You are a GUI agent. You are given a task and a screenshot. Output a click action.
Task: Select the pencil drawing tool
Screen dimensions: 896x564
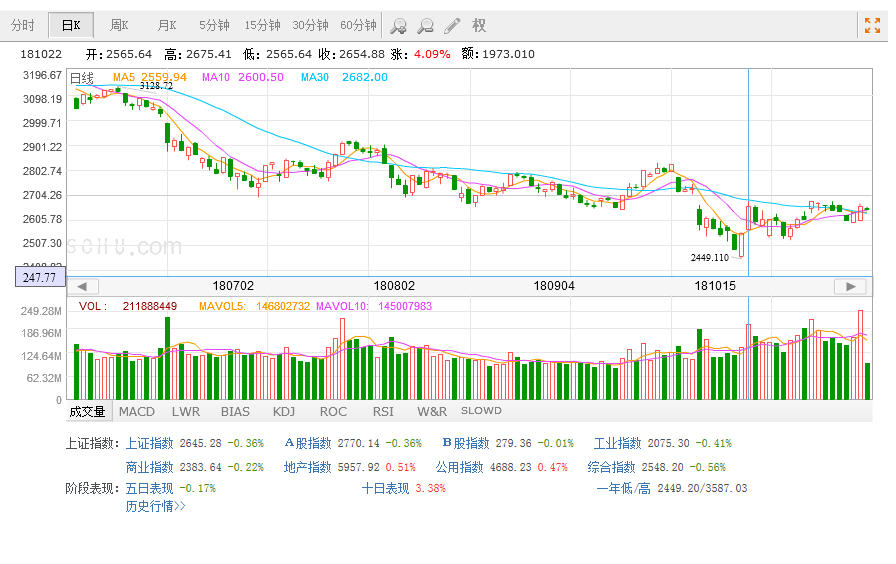(452, 26)
